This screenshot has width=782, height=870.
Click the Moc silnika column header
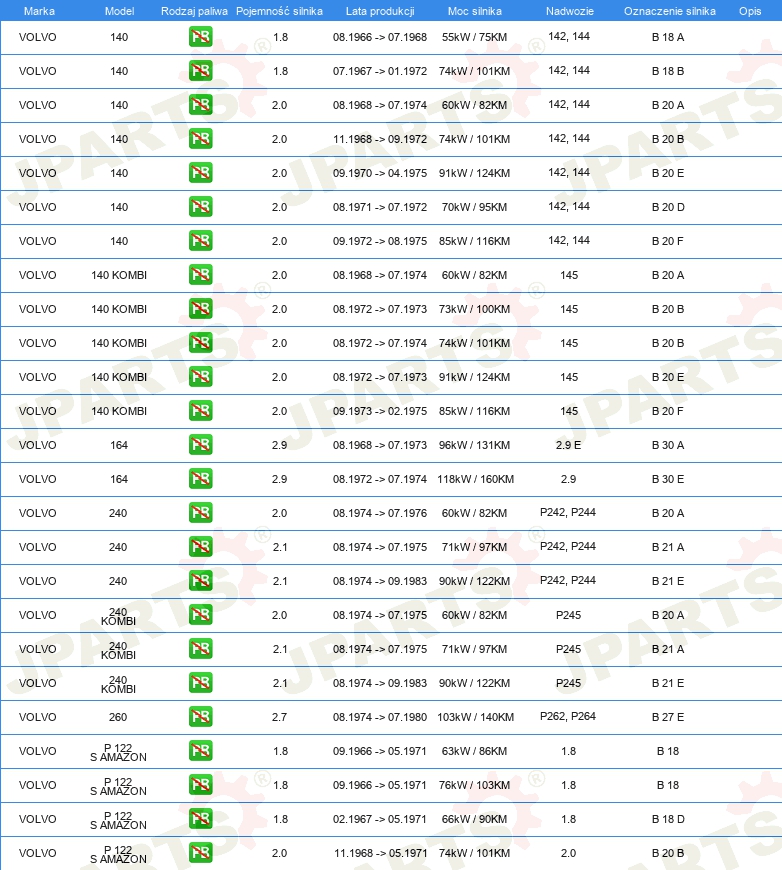pyautogui.click(x=475, y=11)
